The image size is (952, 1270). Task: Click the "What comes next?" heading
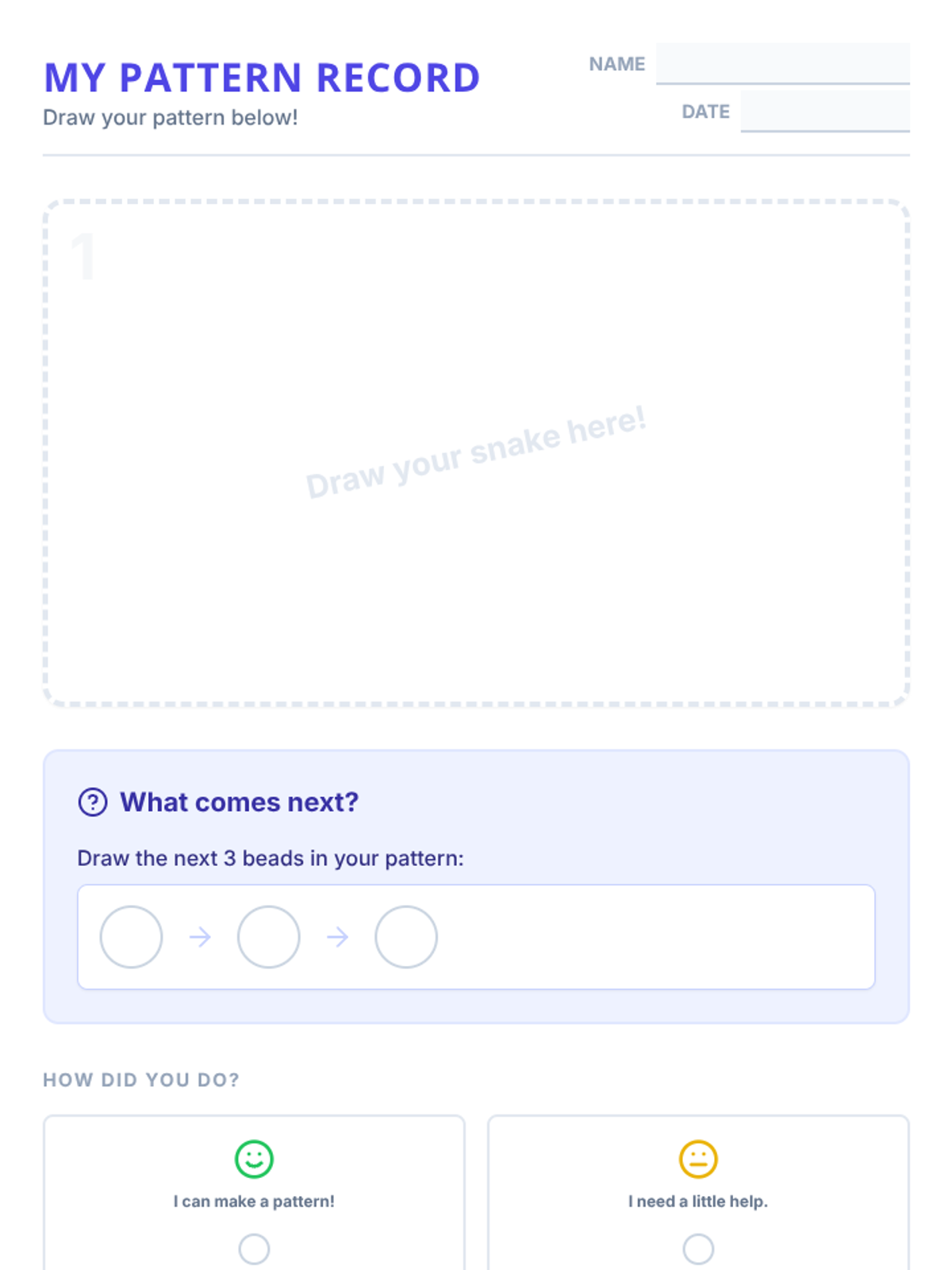239,802
